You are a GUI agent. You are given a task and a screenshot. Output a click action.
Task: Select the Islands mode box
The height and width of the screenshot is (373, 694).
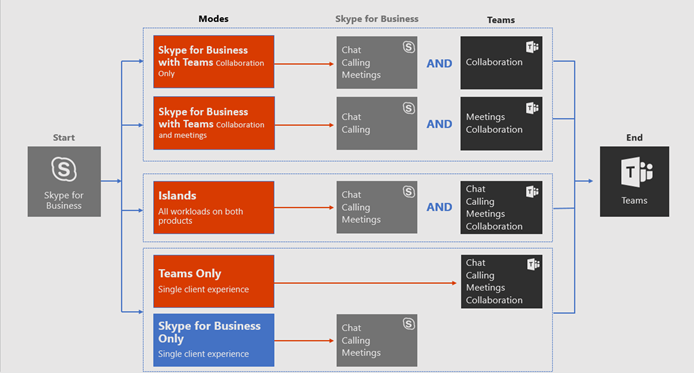pos(214,208)
